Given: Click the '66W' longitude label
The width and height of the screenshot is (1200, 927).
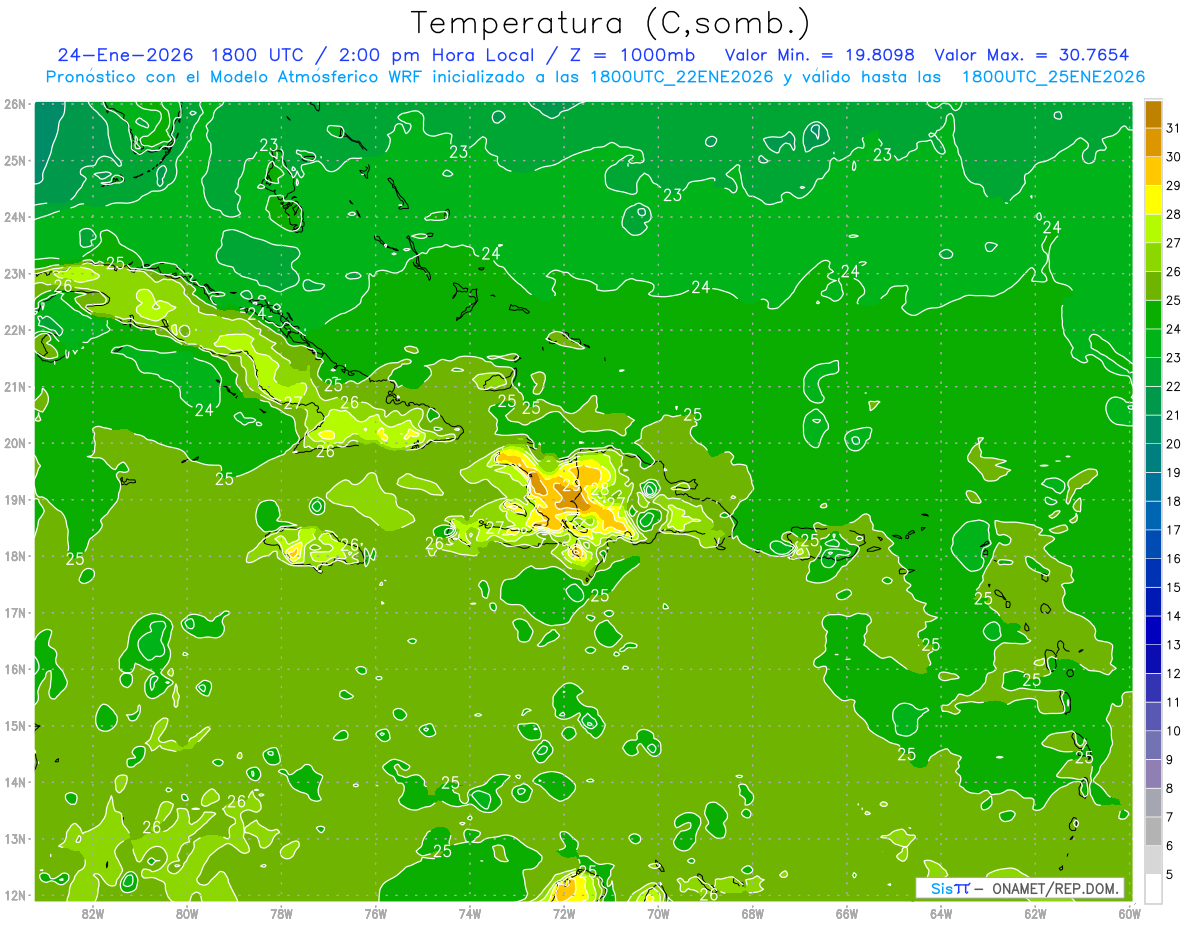Looking at the screenshot, I should click(847, 913).
